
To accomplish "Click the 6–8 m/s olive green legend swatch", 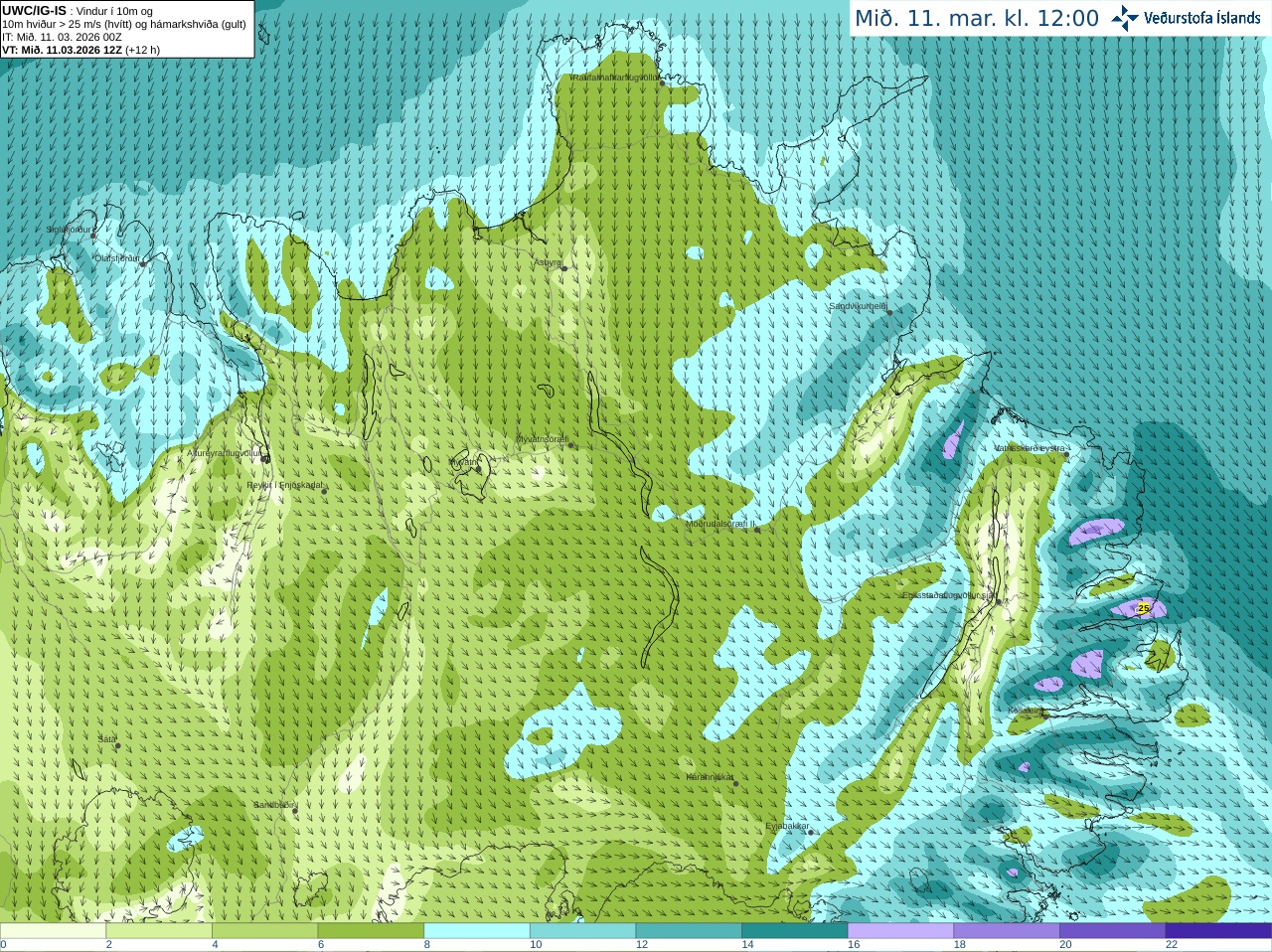I will 371,931.
